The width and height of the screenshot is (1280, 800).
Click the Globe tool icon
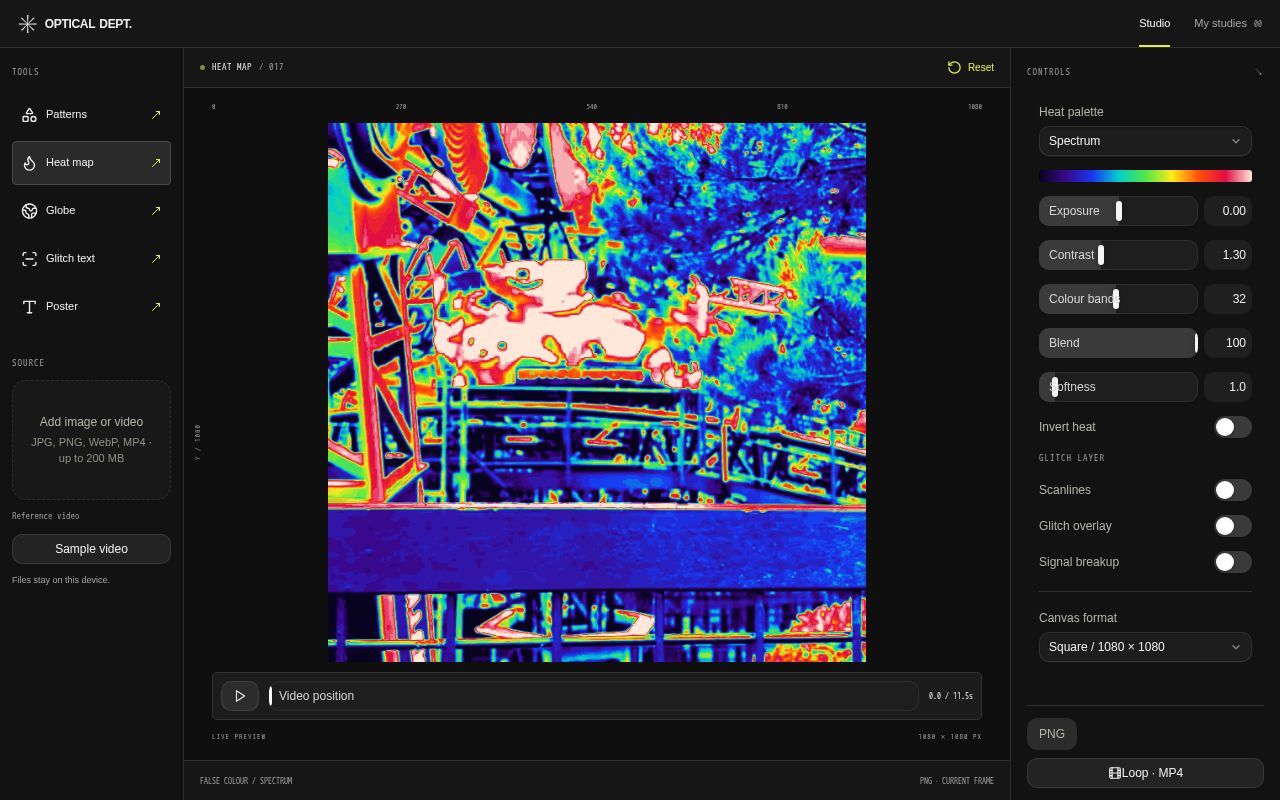(x=29, y=211)
